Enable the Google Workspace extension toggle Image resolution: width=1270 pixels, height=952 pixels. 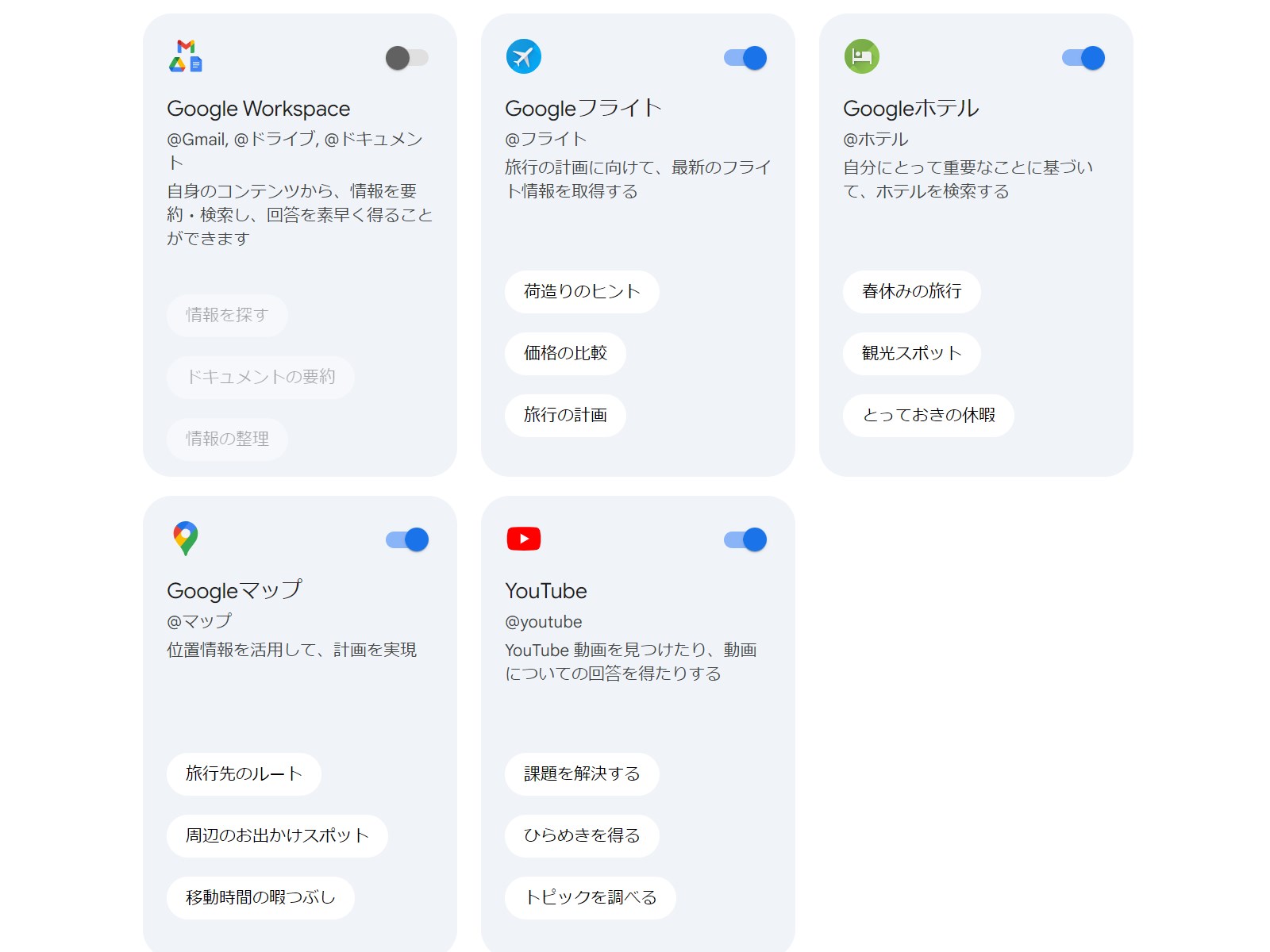[x=407, y=57]
